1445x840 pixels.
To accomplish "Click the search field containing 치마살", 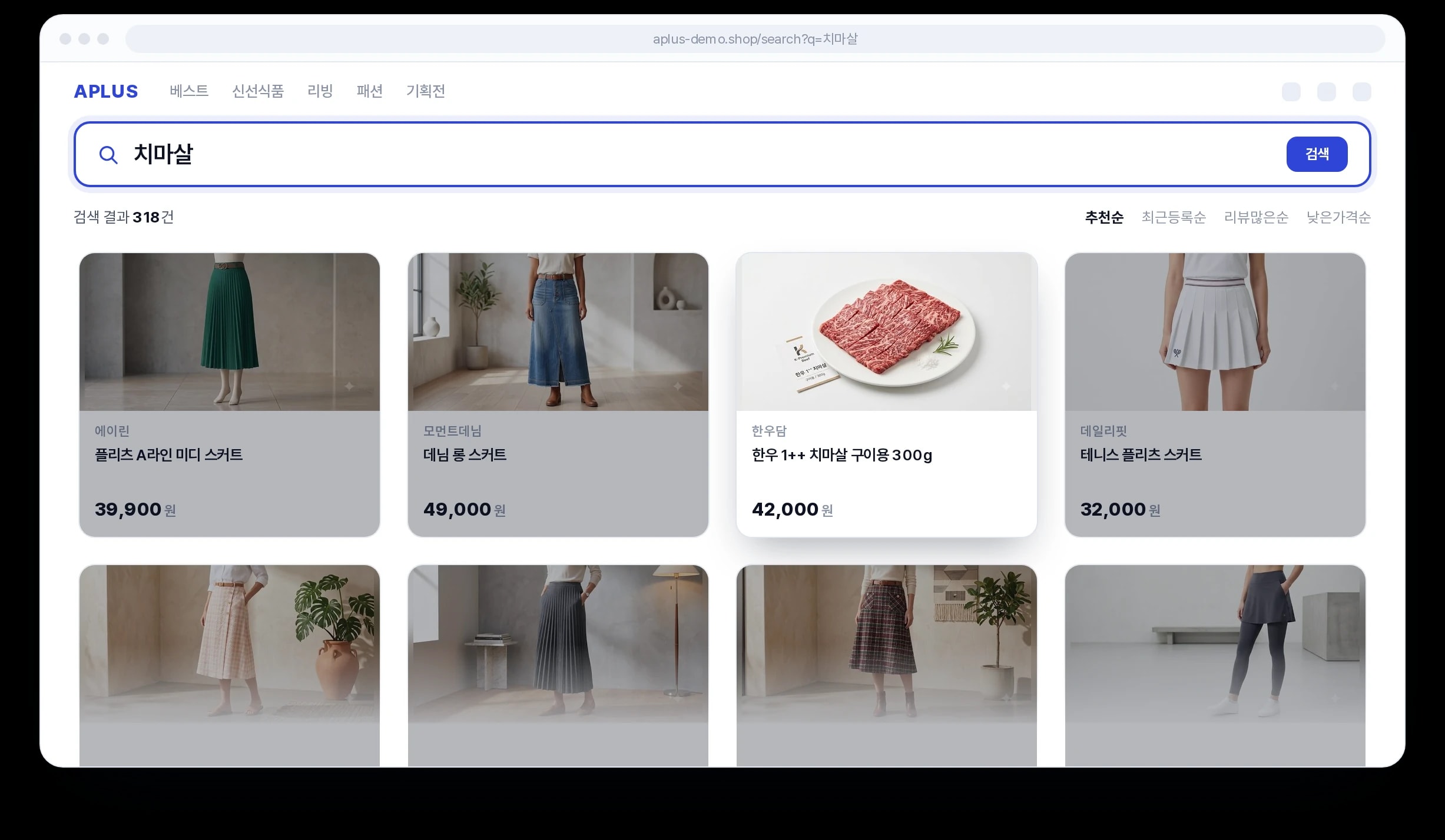I will (x=722, y=154).
